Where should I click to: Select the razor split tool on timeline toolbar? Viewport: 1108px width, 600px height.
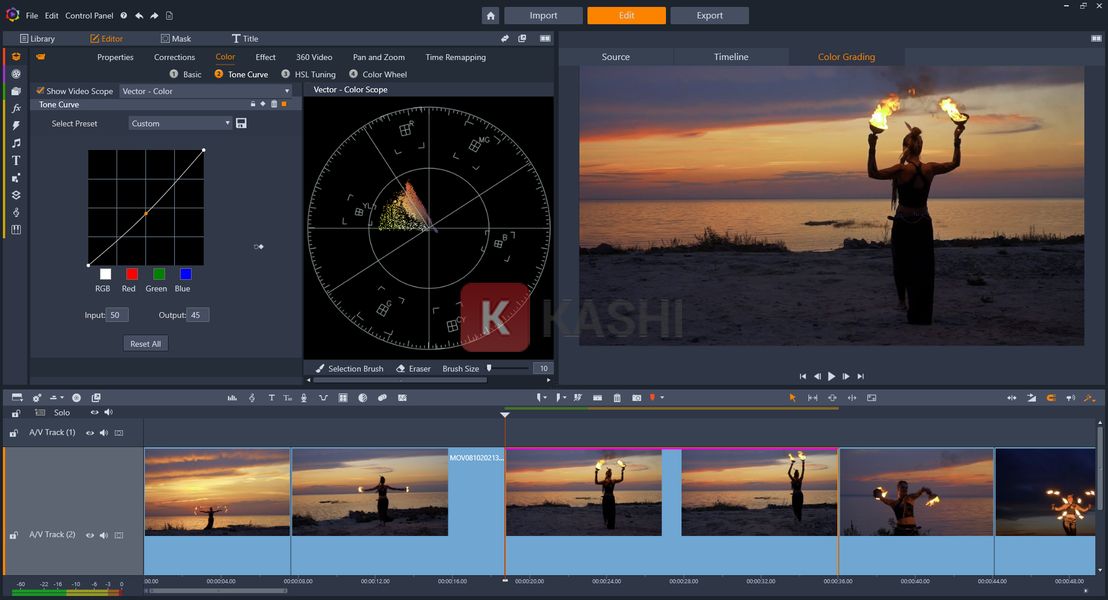[x=577, y=397]
